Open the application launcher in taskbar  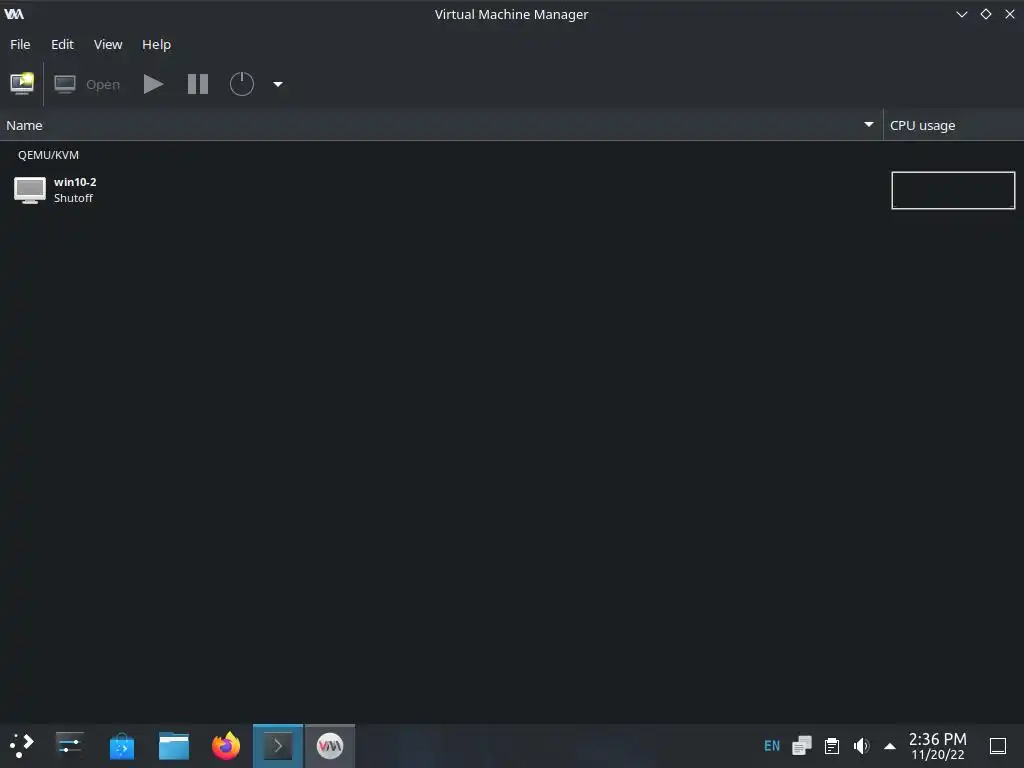click(x=22, y=746)
